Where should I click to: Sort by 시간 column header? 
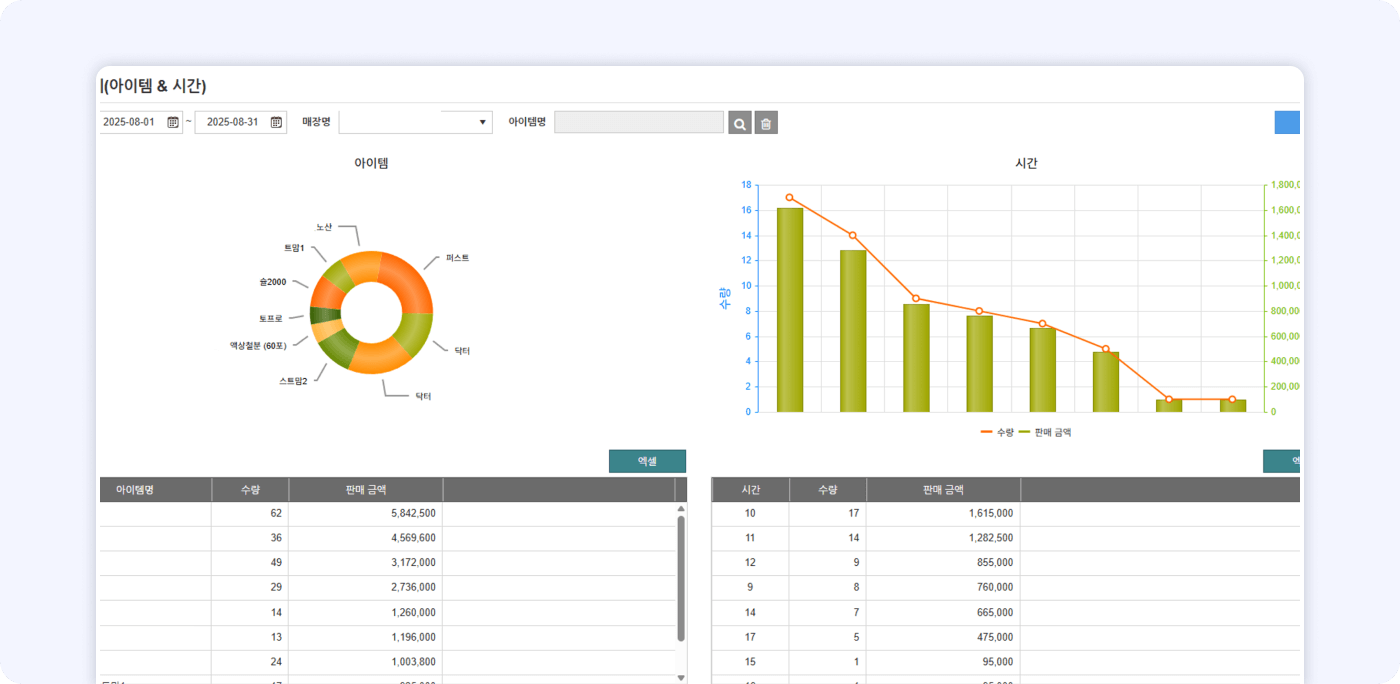point(750,490)
